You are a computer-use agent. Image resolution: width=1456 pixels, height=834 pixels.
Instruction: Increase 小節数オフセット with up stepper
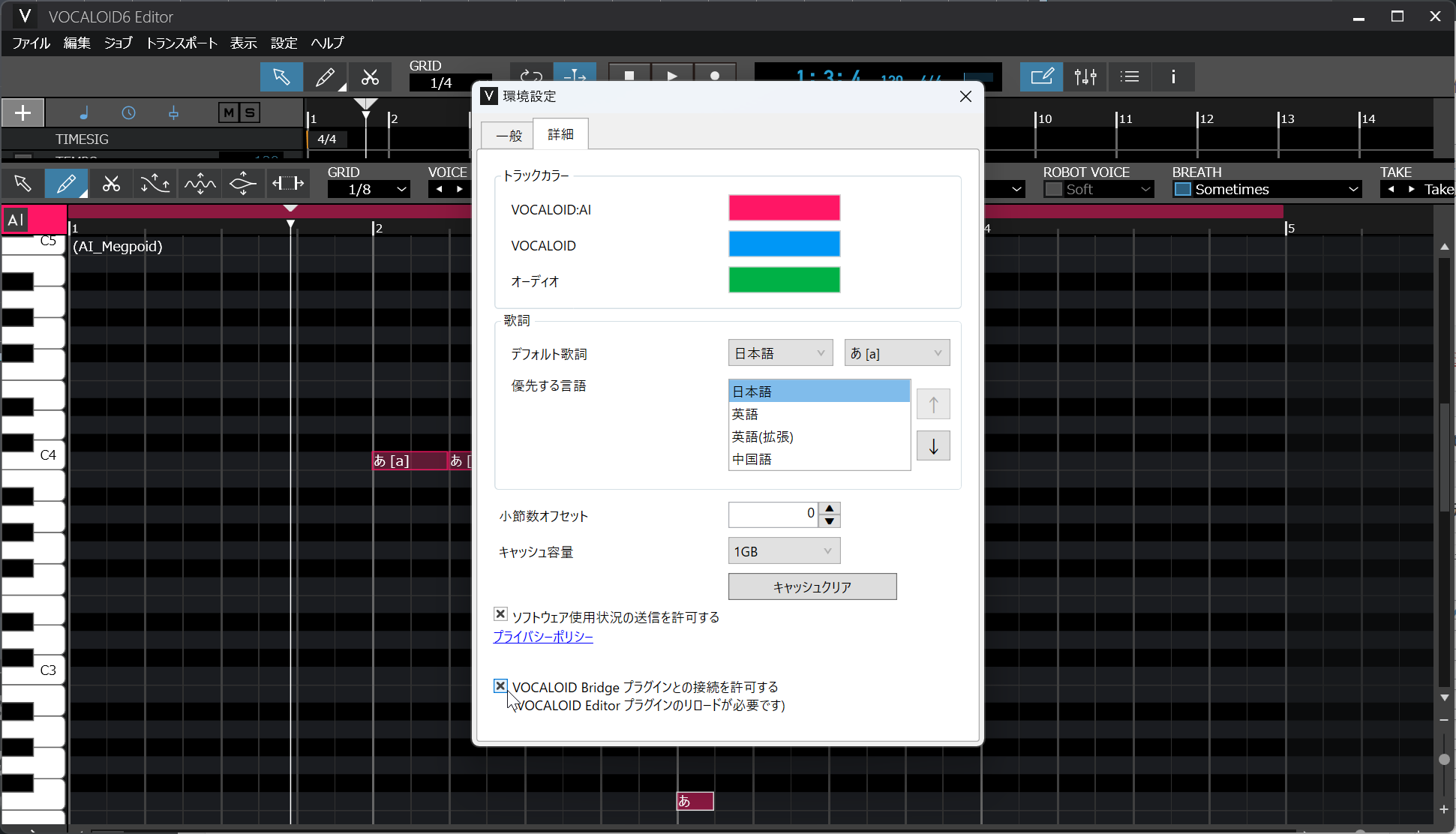830,508
